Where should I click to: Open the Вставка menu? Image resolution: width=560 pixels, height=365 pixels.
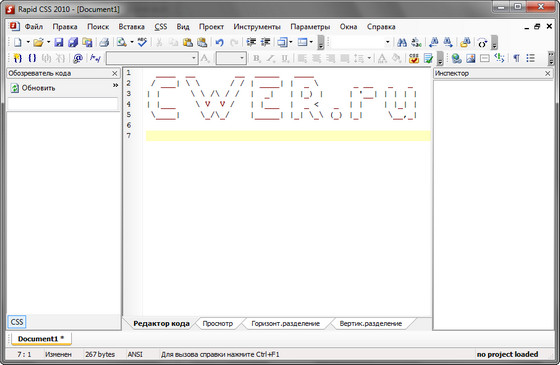click(131, 27)
